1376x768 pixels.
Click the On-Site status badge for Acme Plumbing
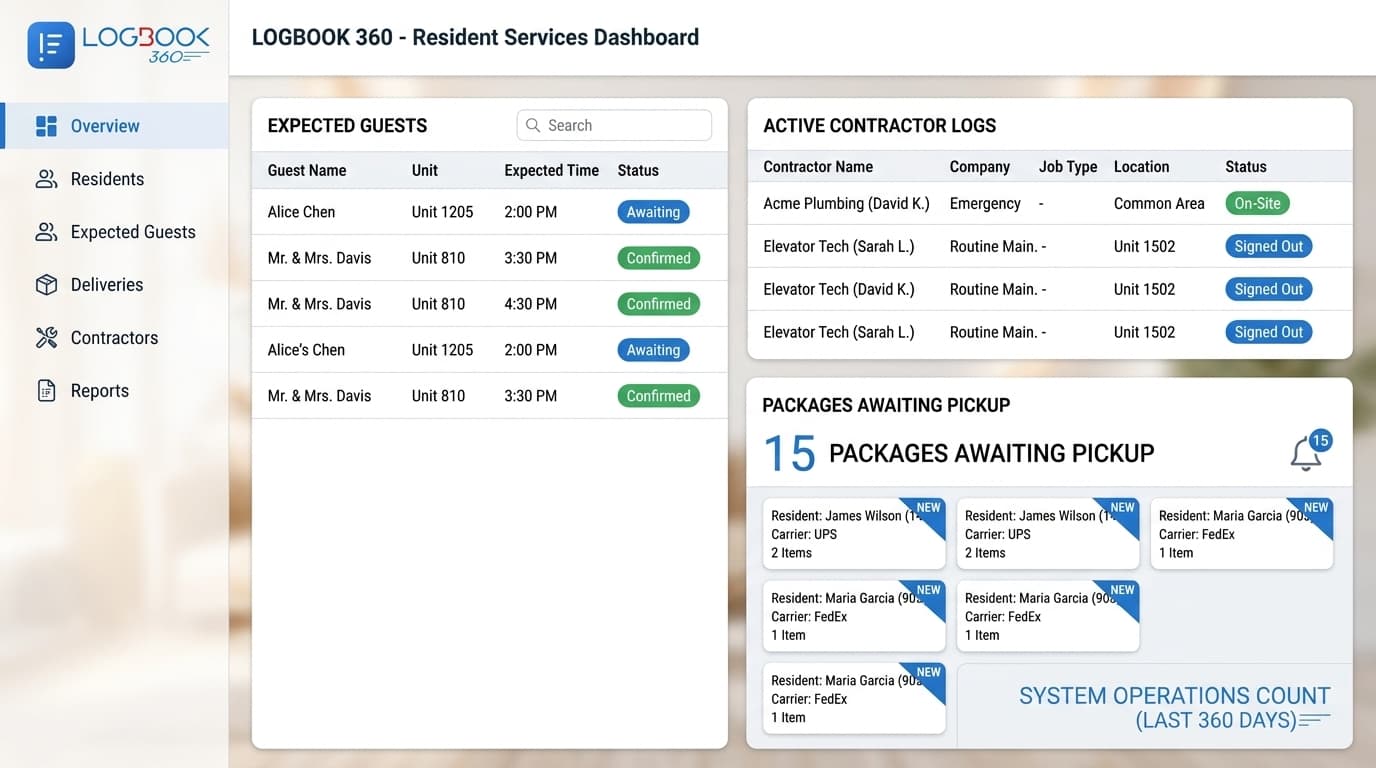pos(1257,203)
